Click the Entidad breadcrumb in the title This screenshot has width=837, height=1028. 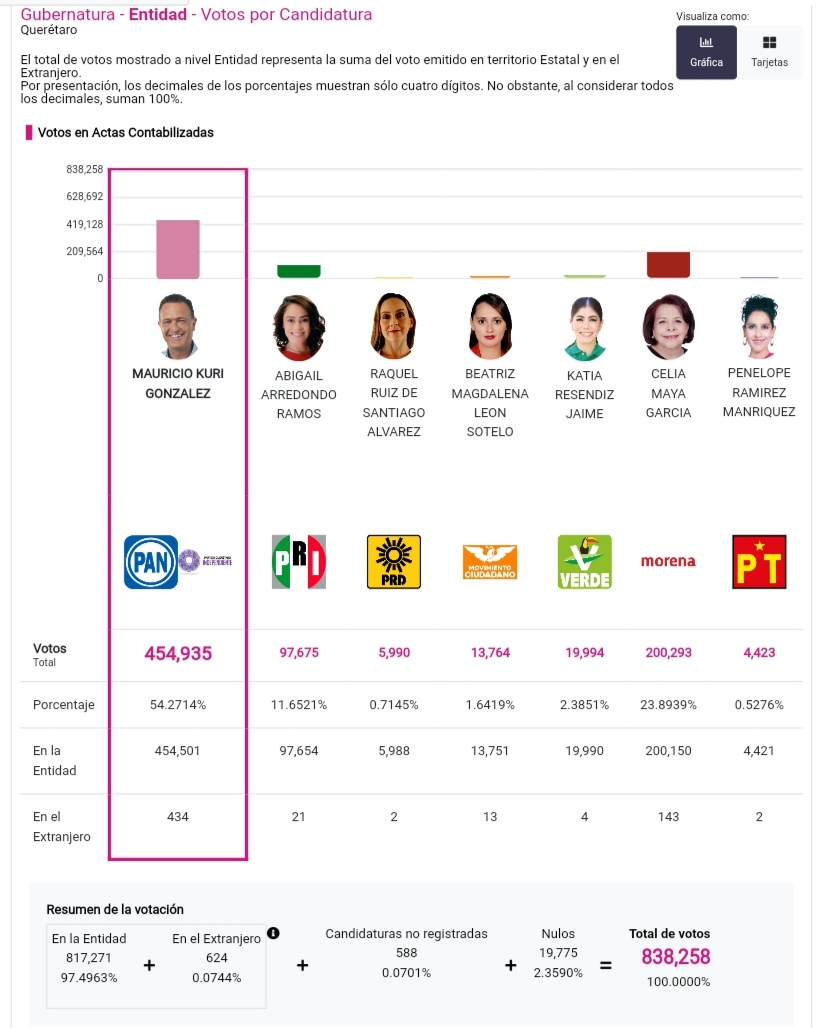pyautogui.click(x=157, y=14)
